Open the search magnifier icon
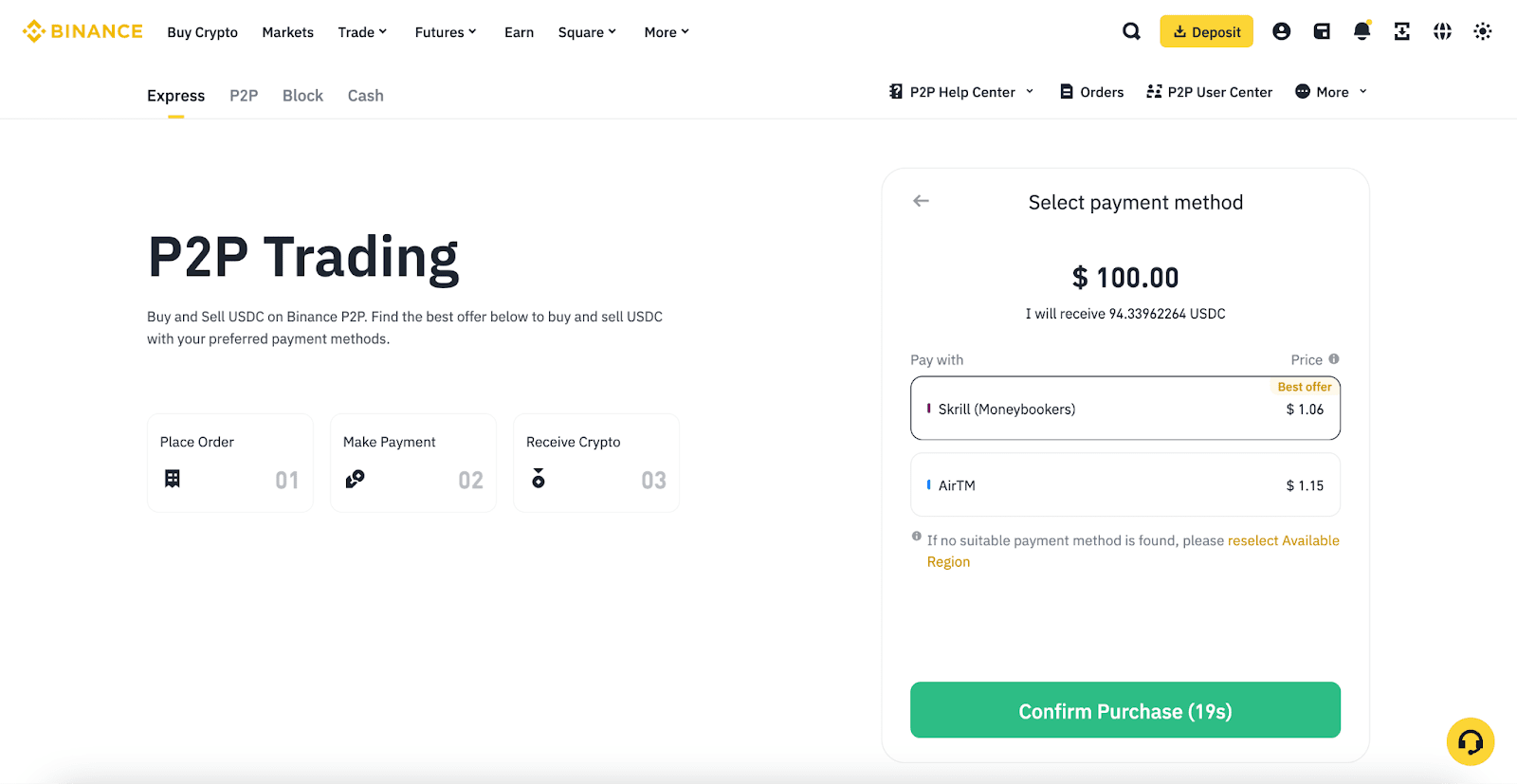 [1131, 31]
